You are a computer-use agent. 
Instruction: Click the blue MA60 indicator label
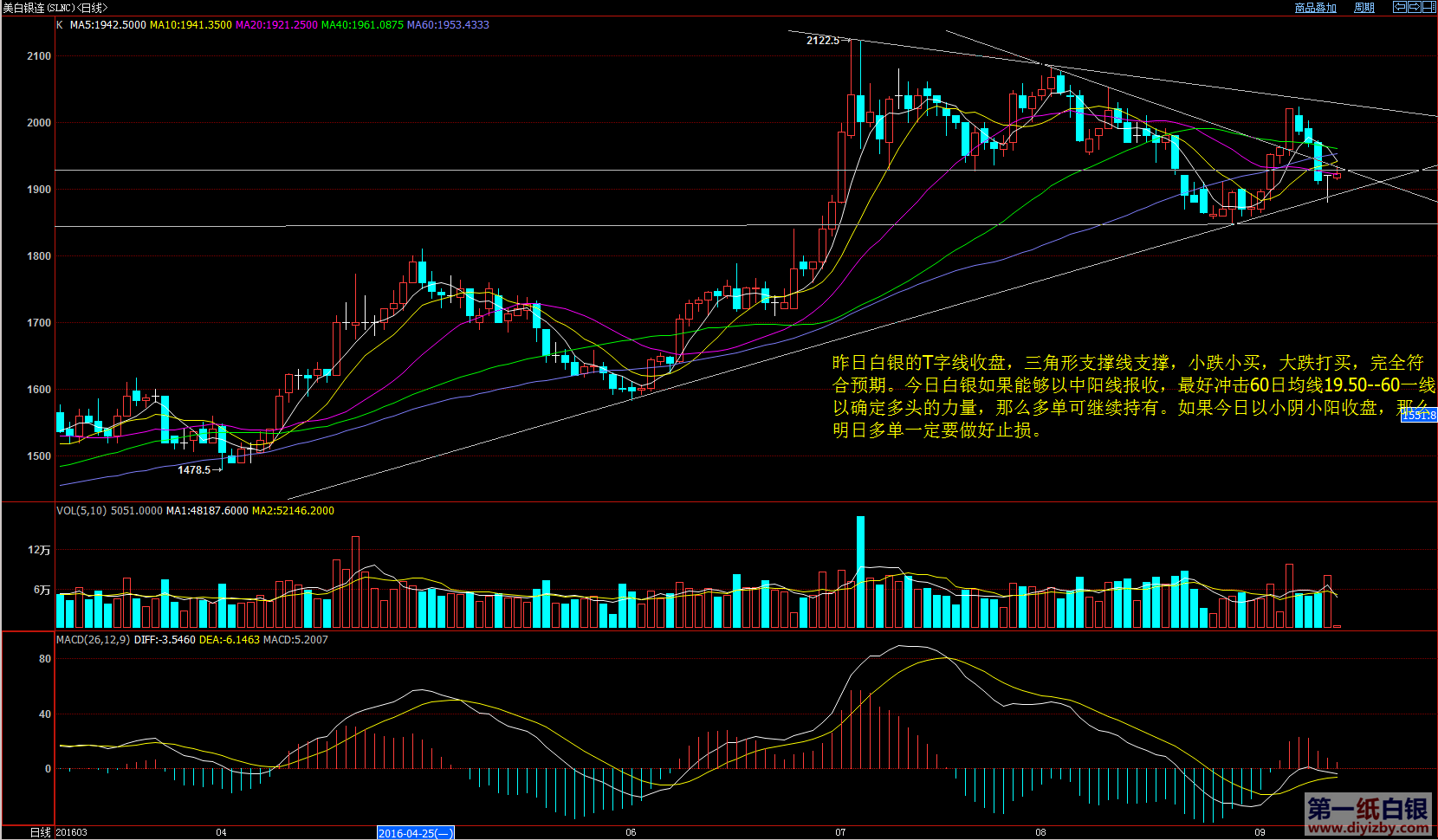(448, 25)
